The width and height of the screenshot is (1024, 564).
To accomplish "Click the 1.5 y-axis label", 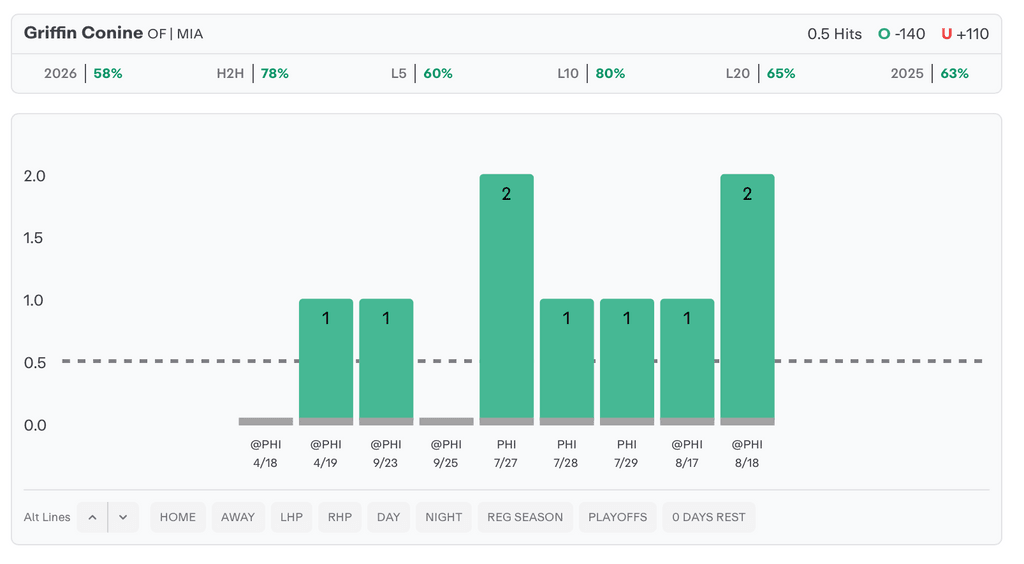I will 33,238.
